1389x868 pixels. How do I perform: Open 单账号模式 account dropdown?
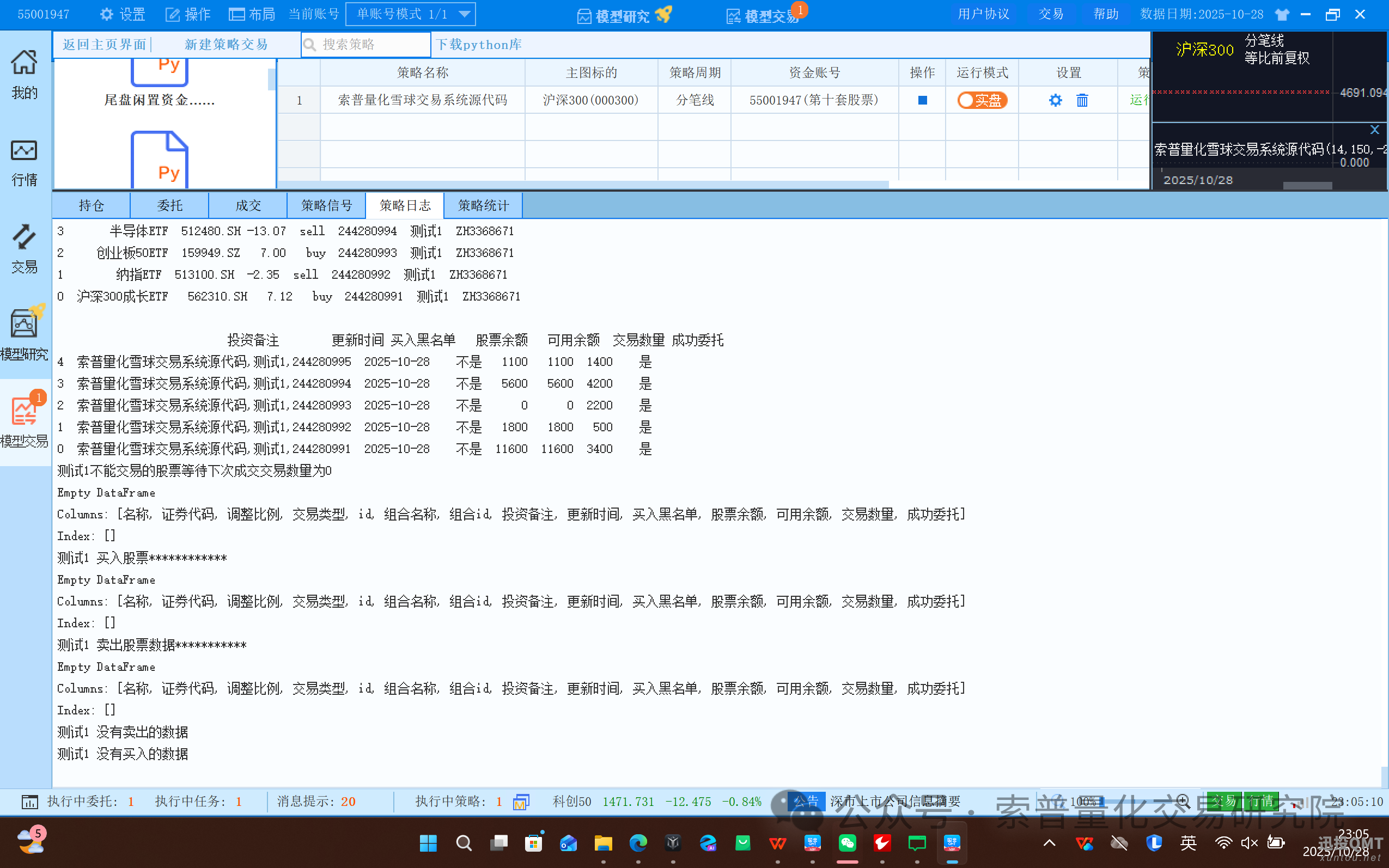click(411, 14)
